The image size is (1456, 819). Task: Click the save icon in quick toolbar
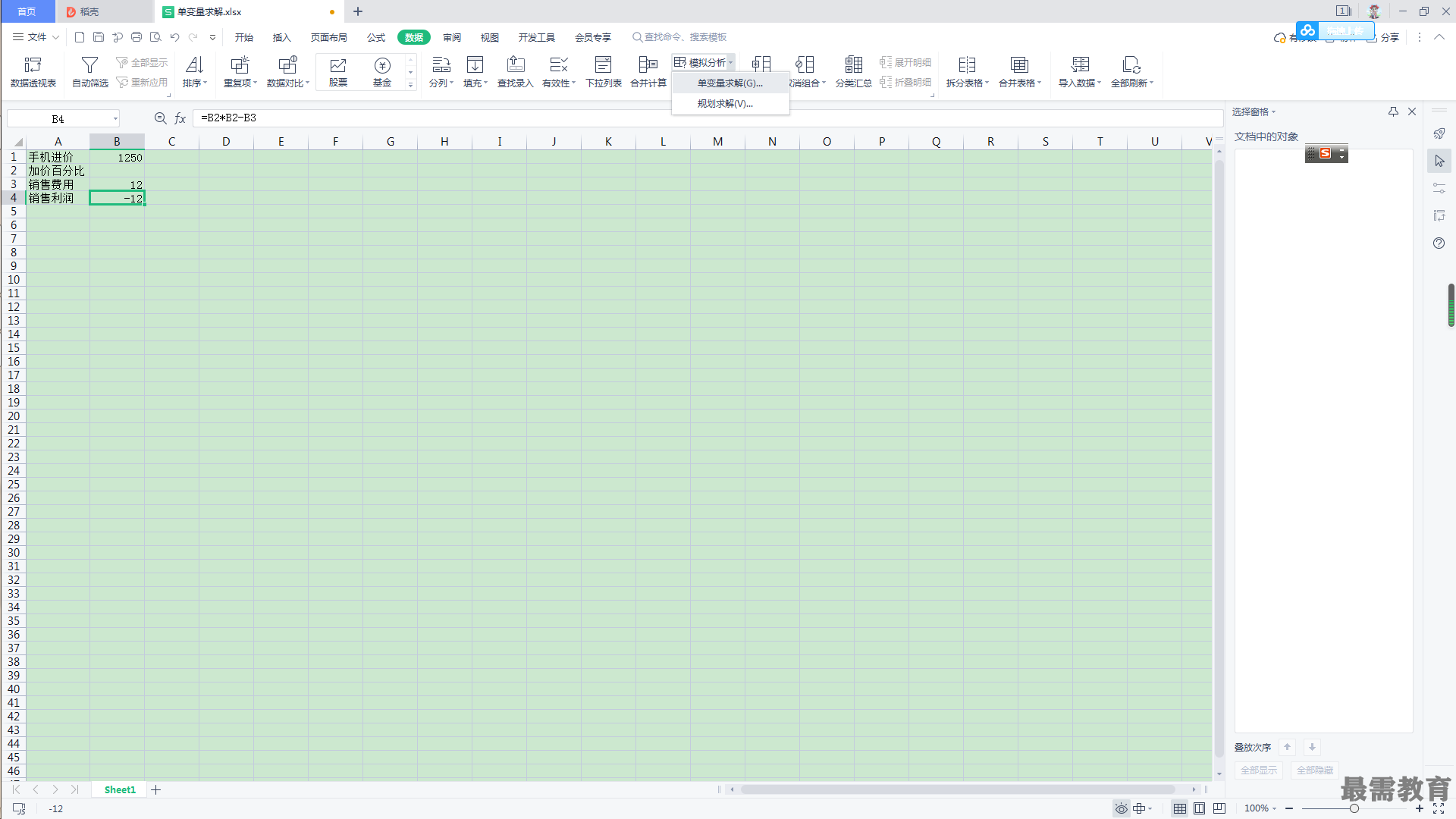click(99, 37)
